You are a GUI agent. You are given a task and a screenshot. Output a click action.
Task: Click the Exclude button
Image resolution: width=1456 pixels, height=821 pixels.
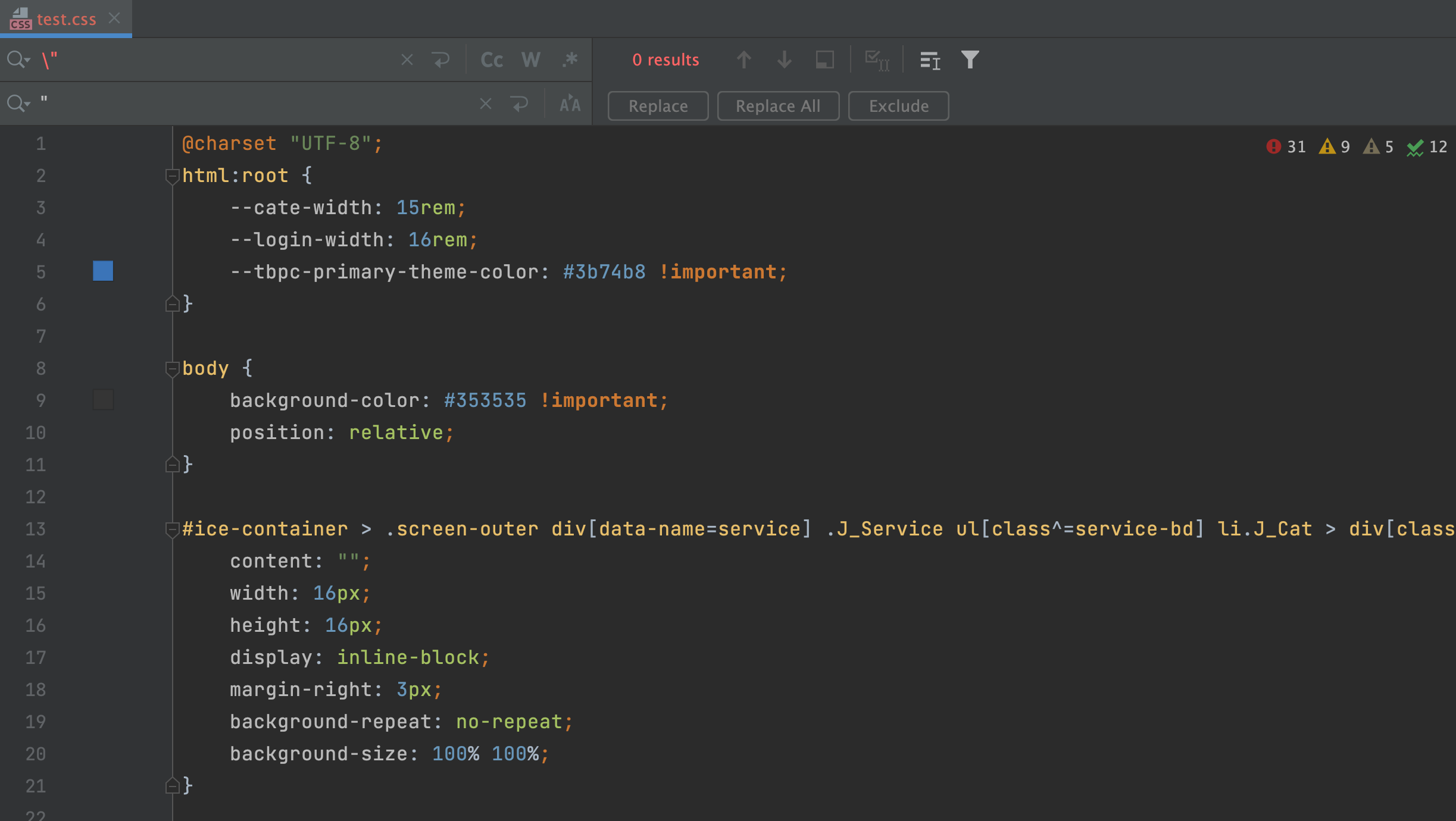(x=899, y=106)
